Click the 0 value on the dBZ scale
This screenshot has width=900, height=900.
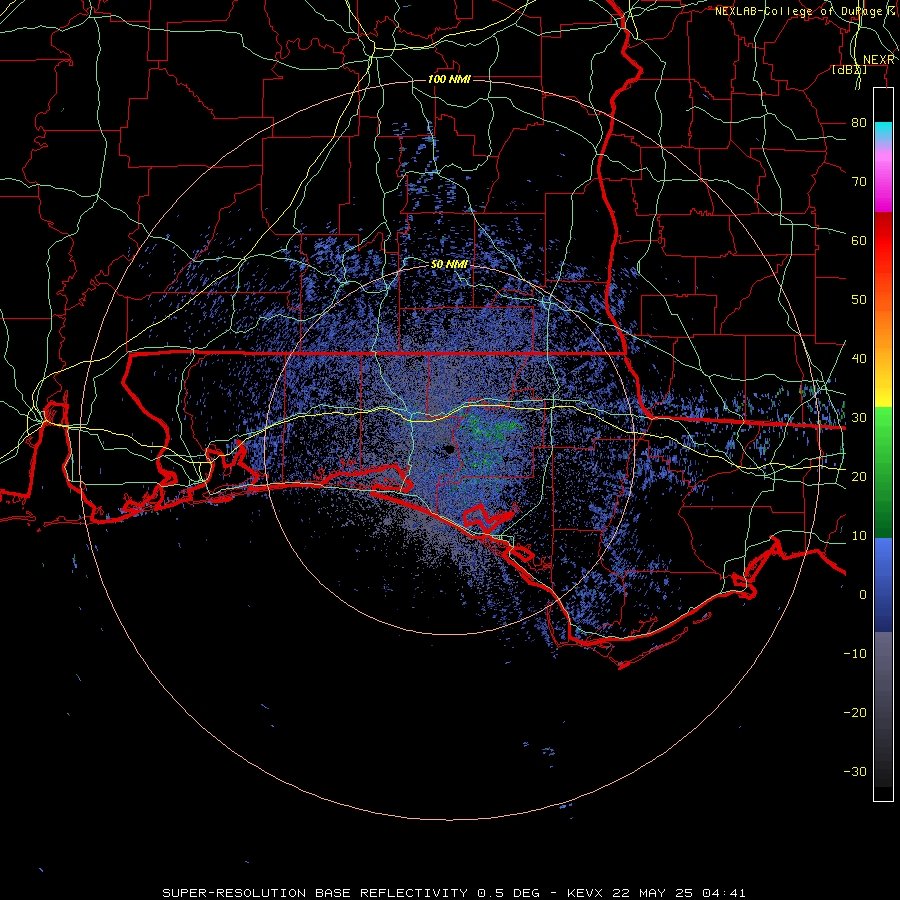tap(863, 595)
